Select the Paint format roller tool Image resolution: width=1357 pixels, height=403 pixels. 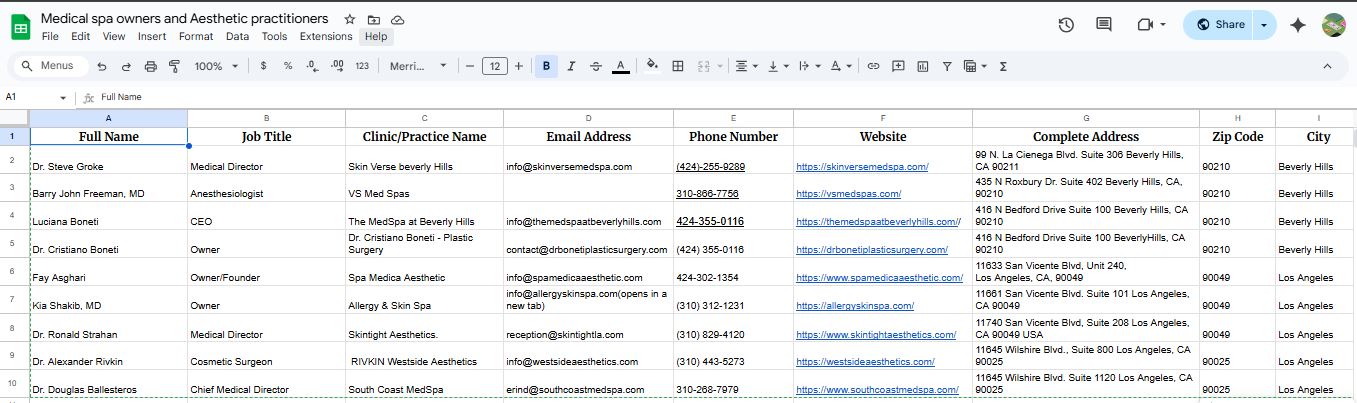[x=175, y=66]
